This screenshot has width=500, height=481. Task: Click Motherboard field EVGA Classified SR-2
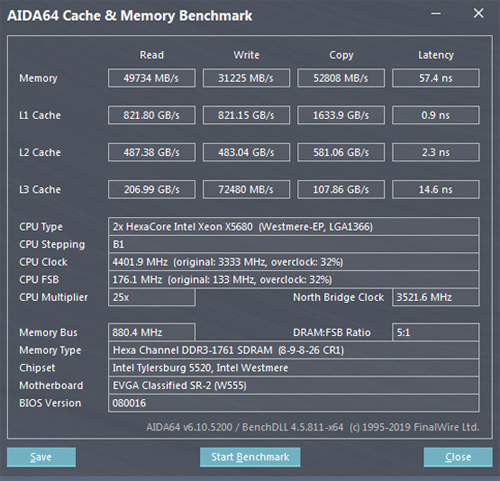click(x=294, y=385)
